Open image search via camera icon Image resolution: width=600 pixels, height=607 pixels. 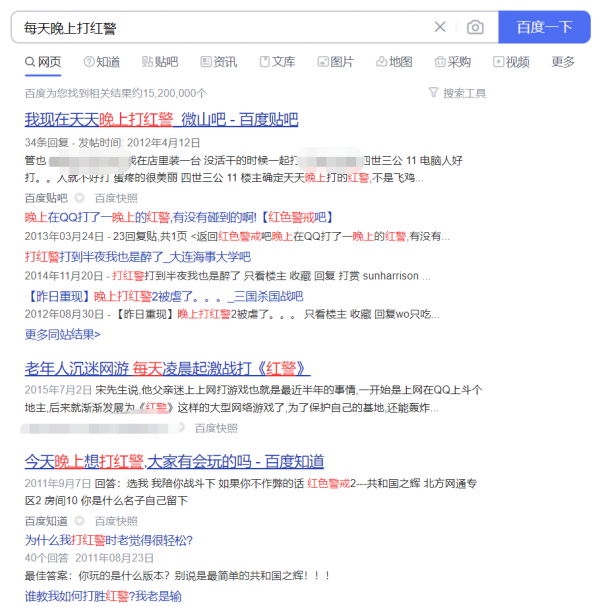[x=475, y=27]
